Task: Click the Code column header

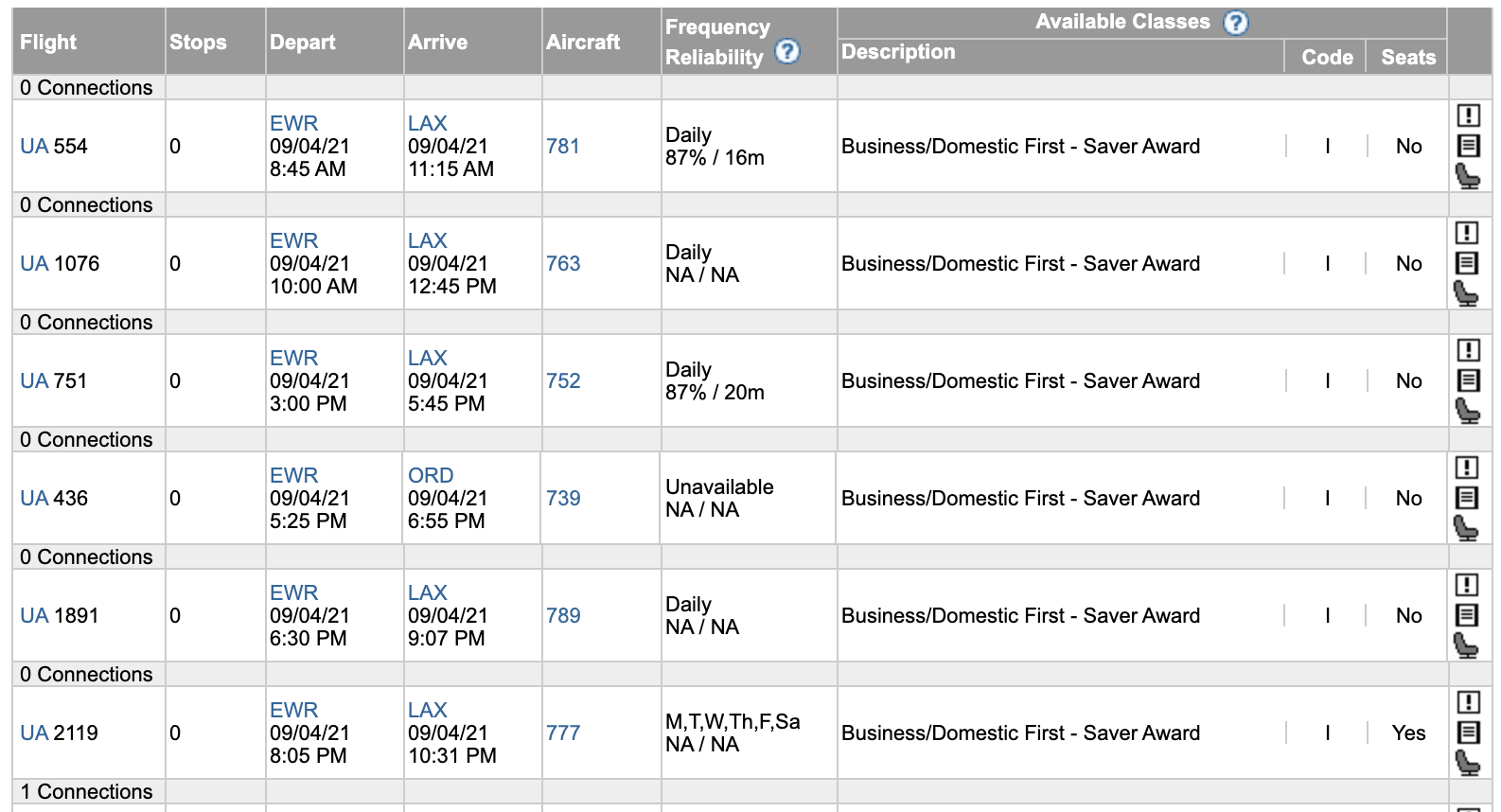Action: click(1327, 57)
